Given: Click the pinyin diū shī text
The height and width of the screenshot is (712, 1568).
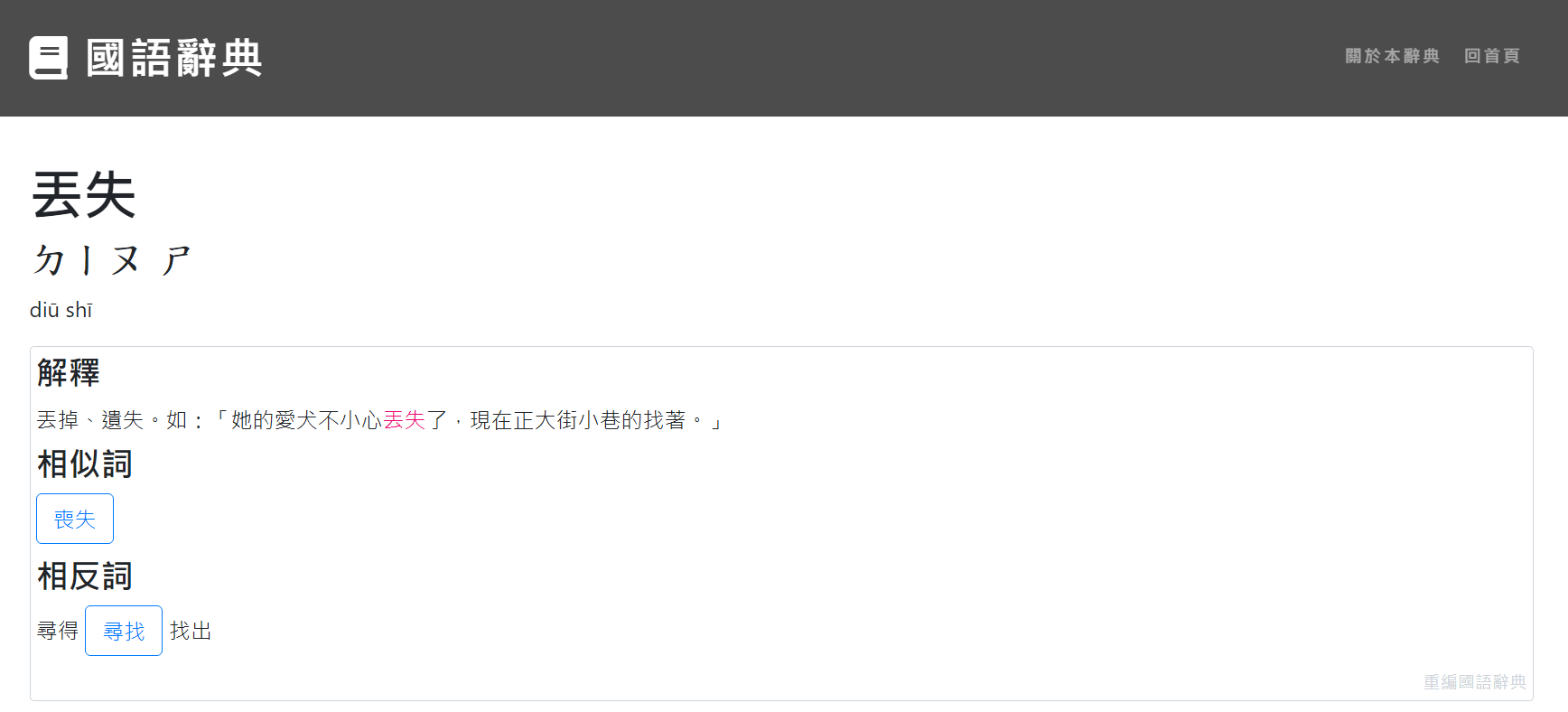Looking at the screenshot, I should tap(61, 310).
